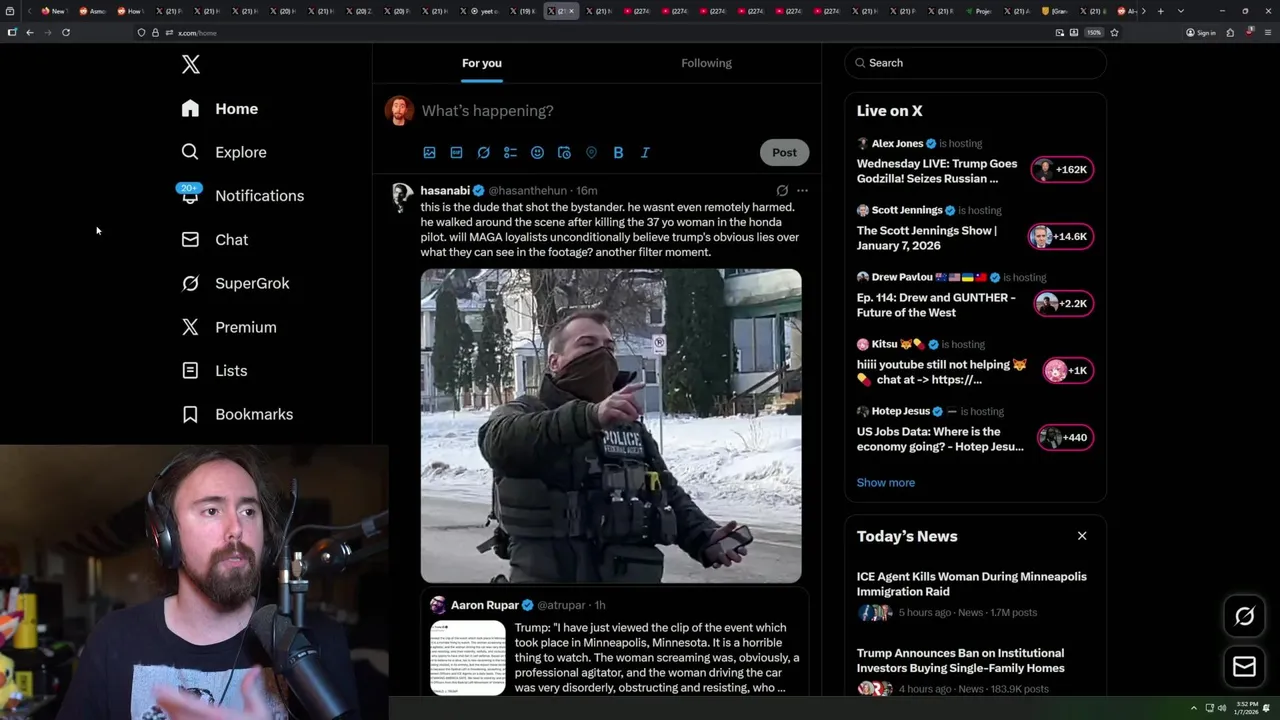
Task: Open US Jobs Data broadcast title
Action: (x=940, y=439)
